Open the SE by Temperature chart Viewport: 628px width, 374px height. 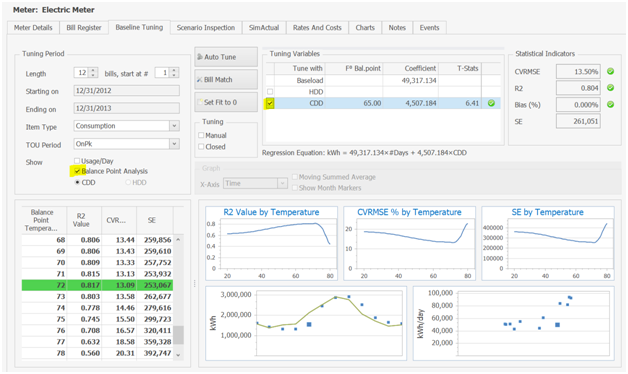[x=547, y=243]
